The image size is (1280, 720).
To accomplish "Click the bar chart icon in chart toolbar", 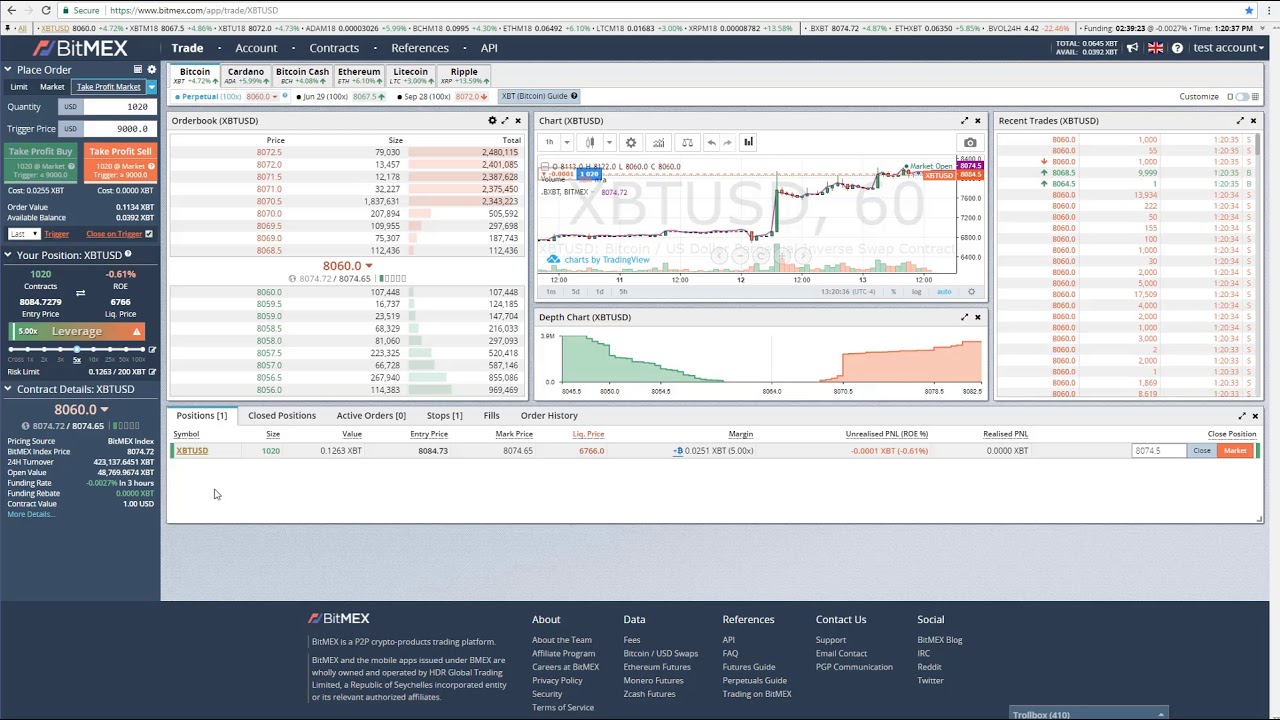I will click(x=748, y=142).
